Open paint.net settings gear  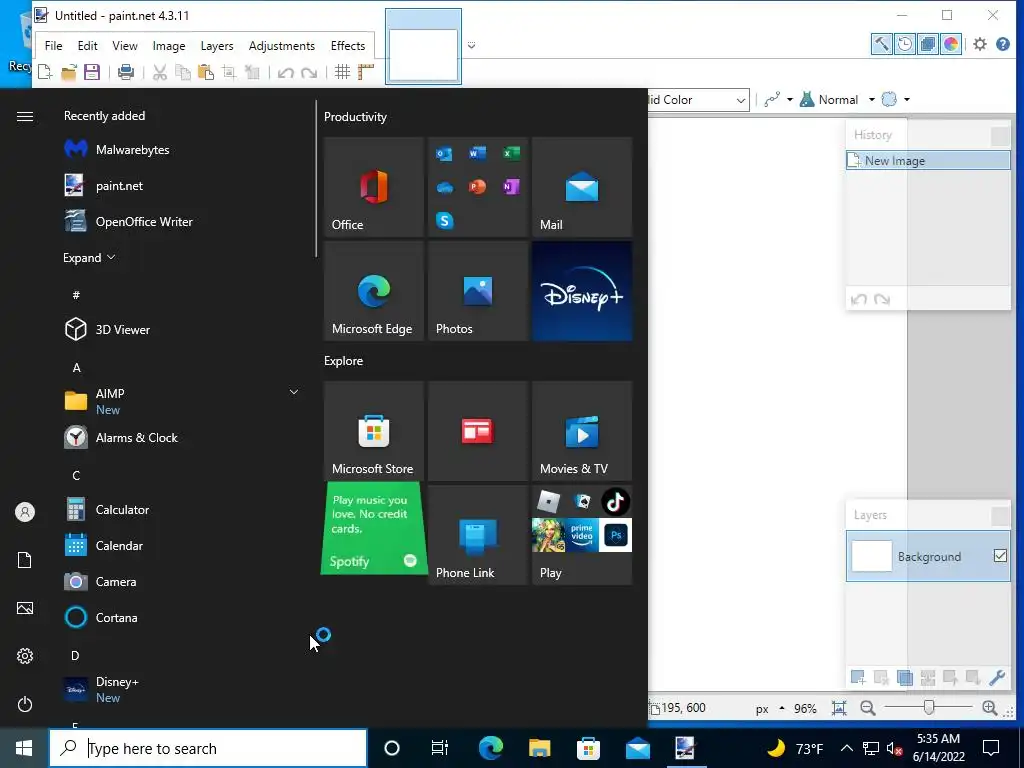980,44
